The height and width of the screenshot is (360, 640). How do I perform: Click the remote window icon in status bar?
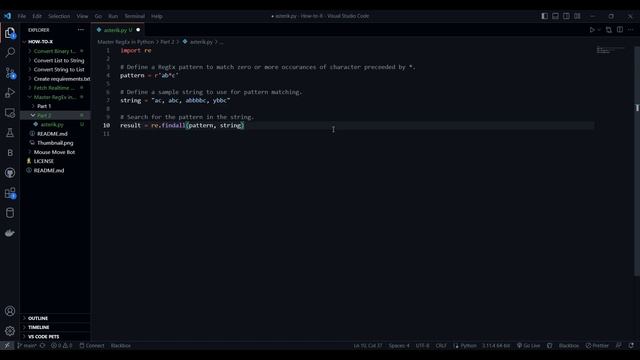(7, 345)
